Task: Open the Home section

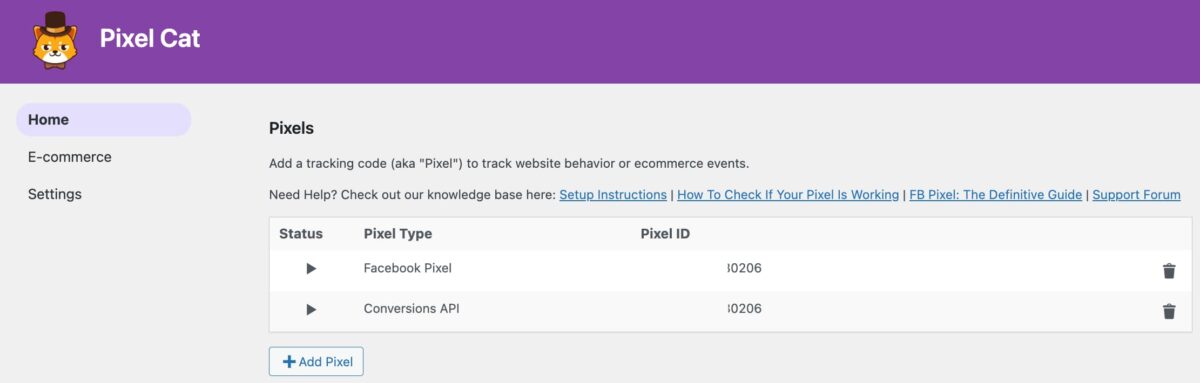Action: 104,120
